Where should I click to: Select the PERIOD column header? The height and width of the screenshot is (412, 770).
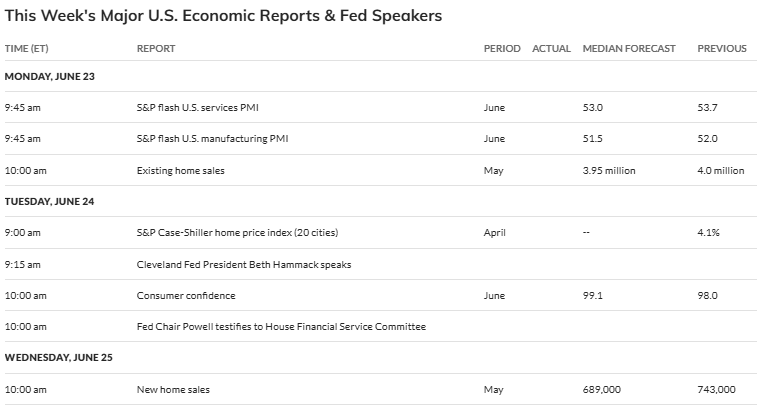tap(502, 49)
